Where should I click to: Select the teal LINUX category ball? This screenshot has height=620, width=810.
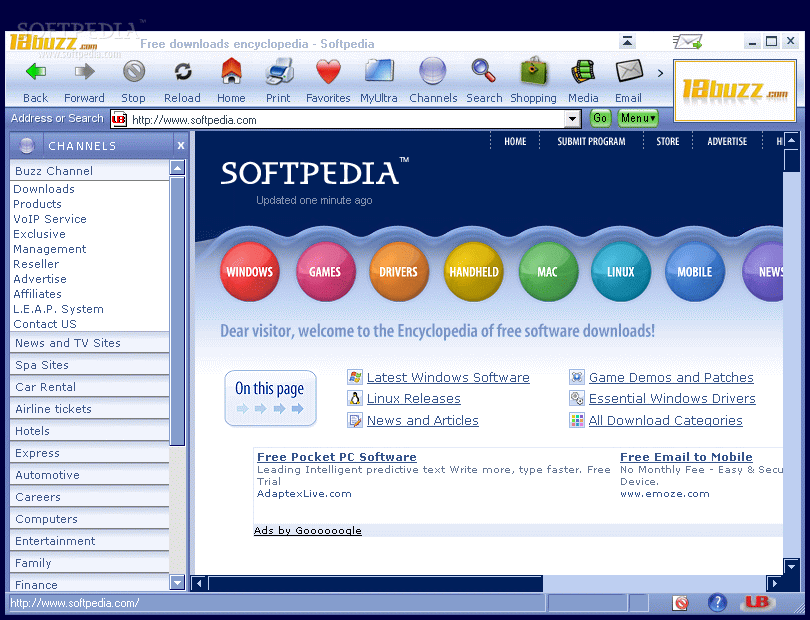pos(620,272)
